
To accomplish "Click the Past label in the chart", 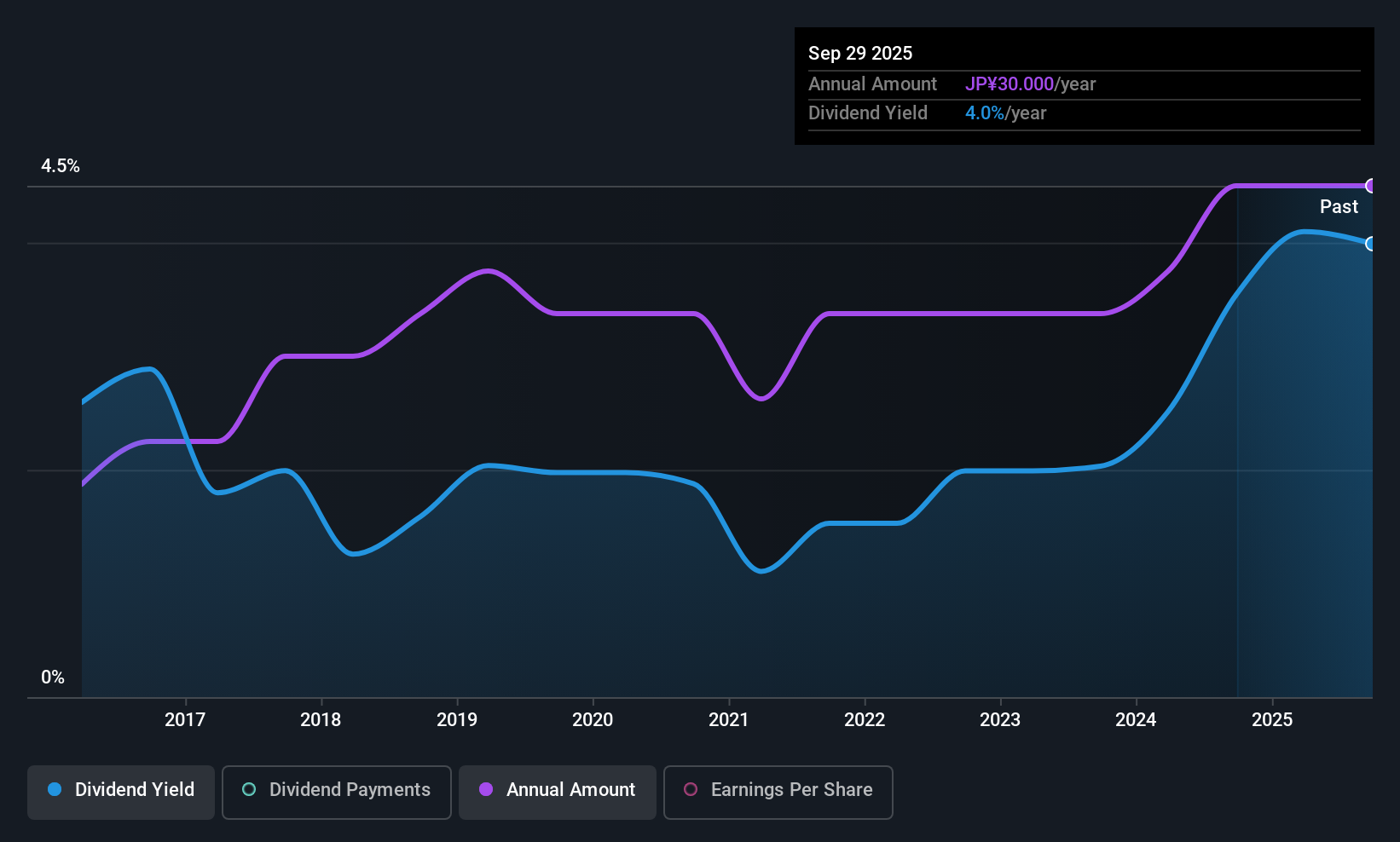I will click(1339, 206).
